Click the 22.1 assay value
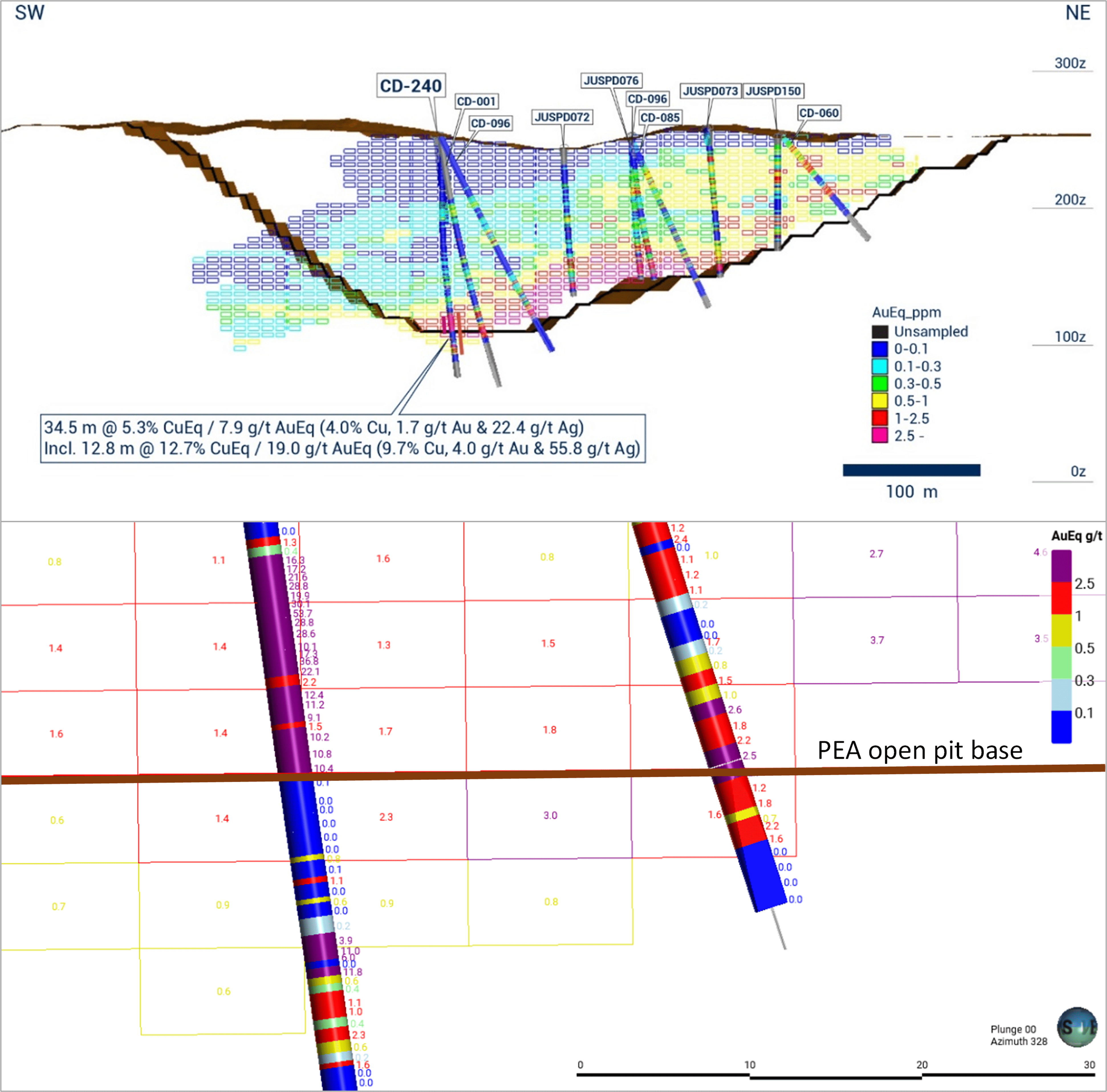This screenshot has height=1092, width=1107. [x=310, y=672]
